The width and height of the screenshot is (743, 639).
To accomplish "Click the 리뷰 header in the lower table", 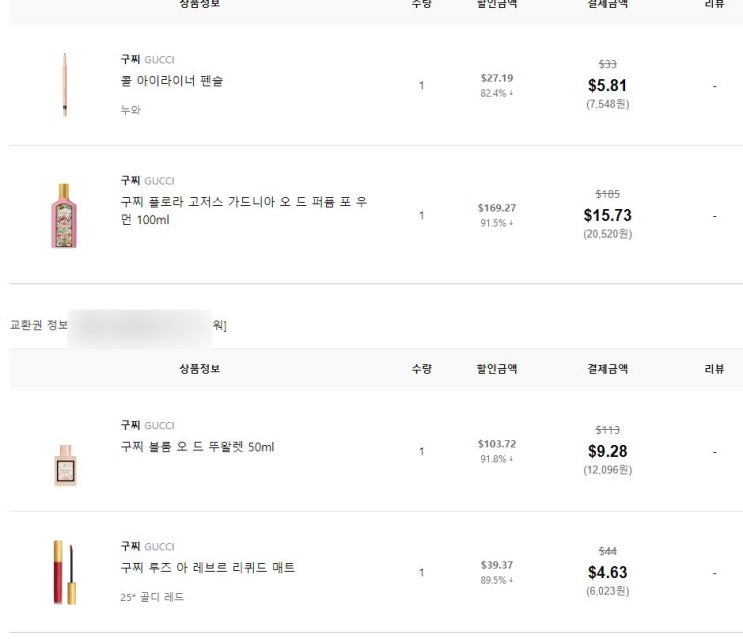I will [x=714, y=369].
